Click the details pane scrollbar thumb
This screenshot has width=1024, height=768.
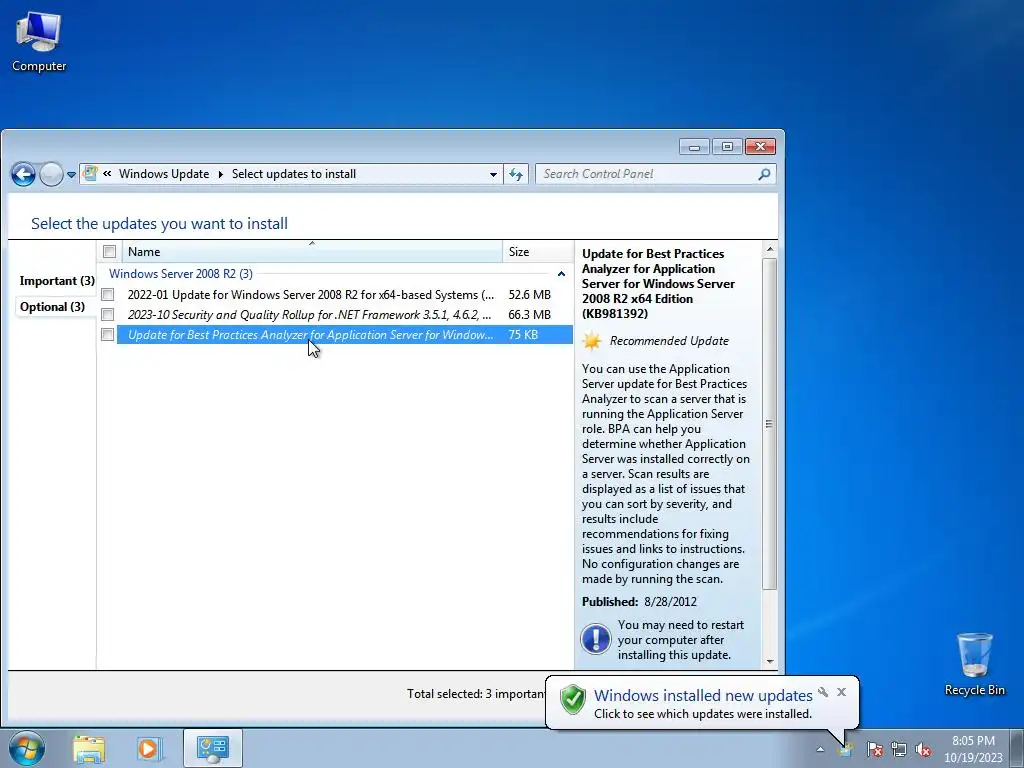[769, 424]
